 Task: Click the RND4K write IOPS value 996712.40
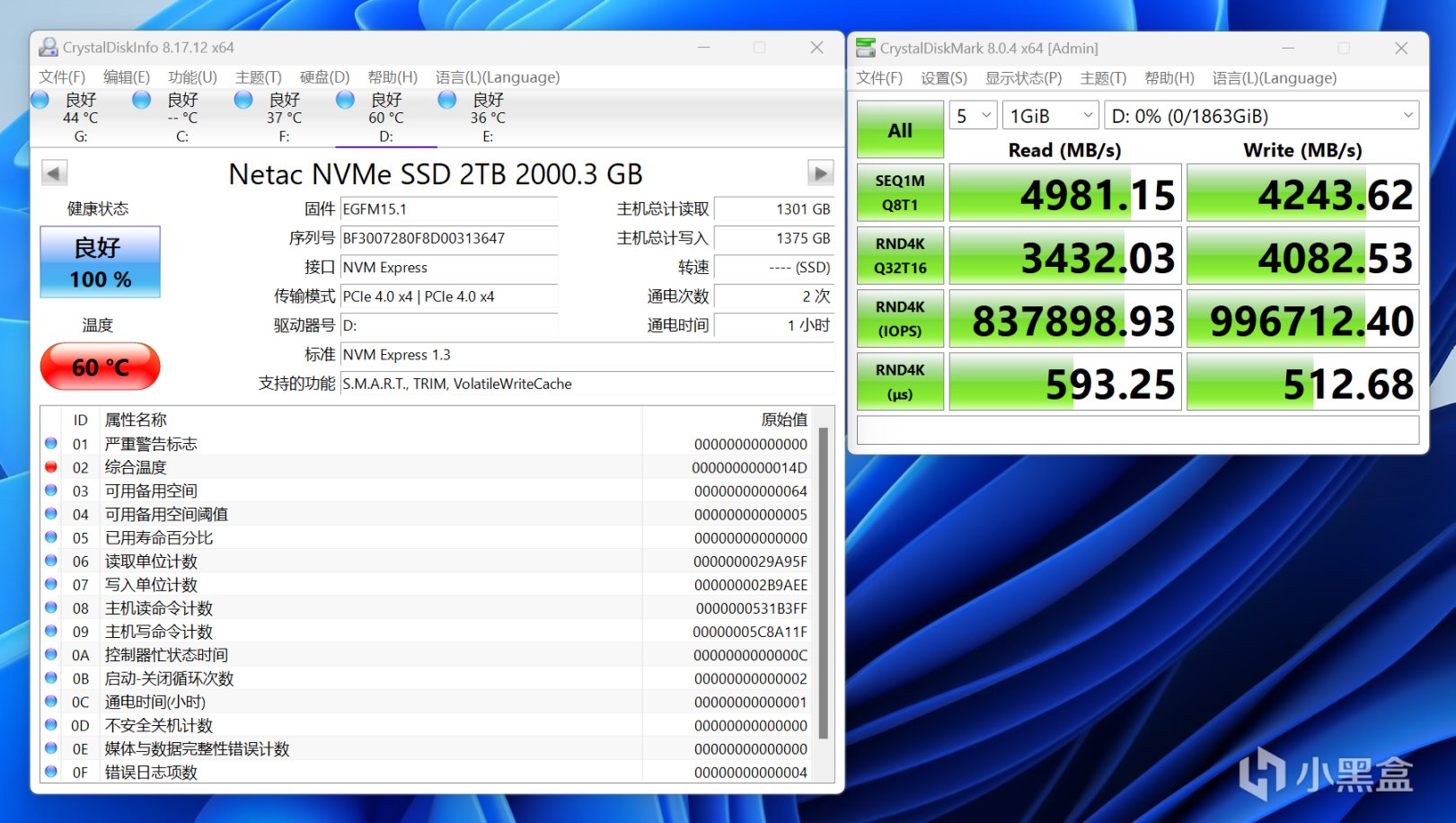(1302, 319)
